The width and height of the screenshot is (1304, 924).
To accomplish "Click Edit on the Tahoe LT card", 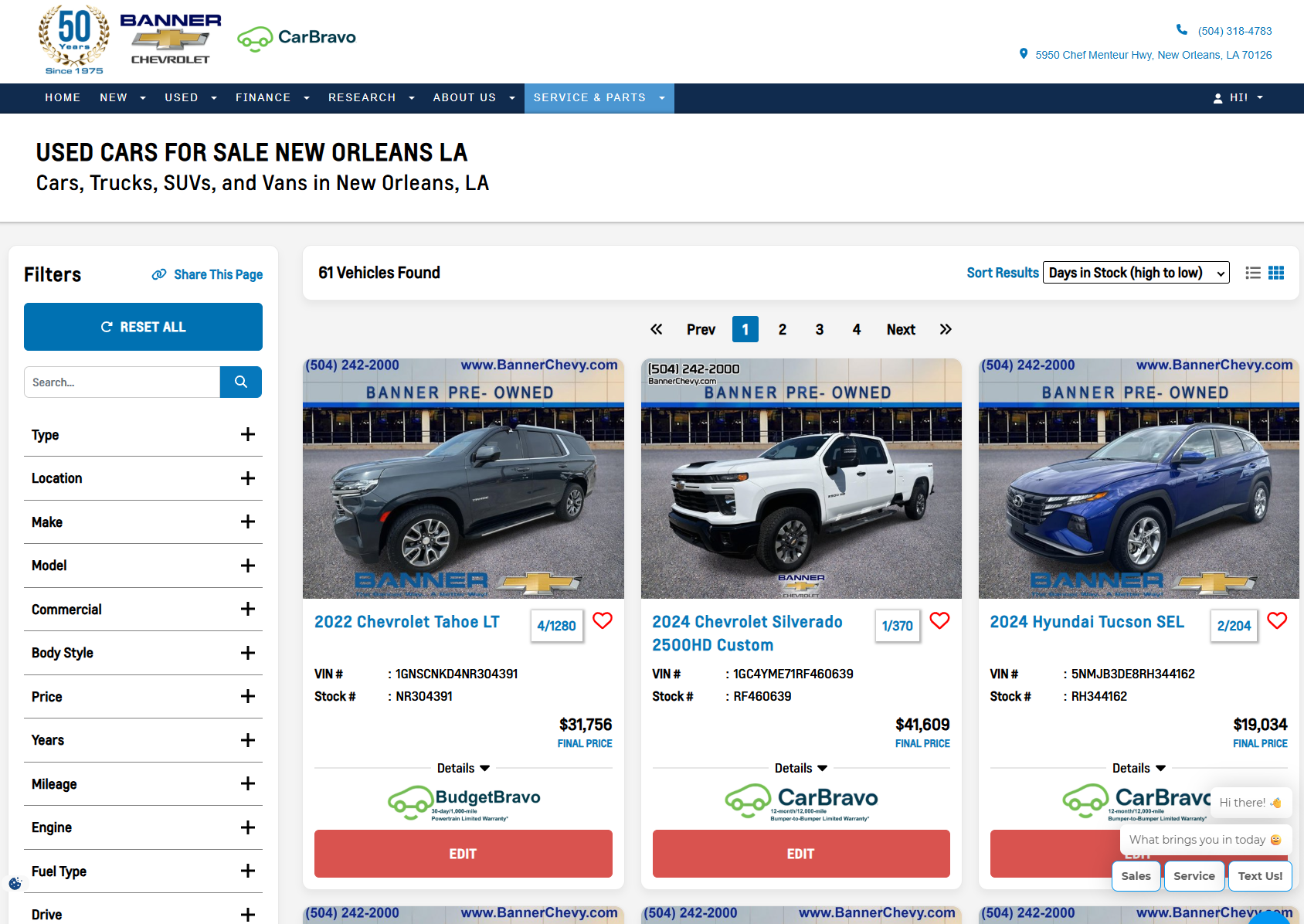I will point(464,854).
